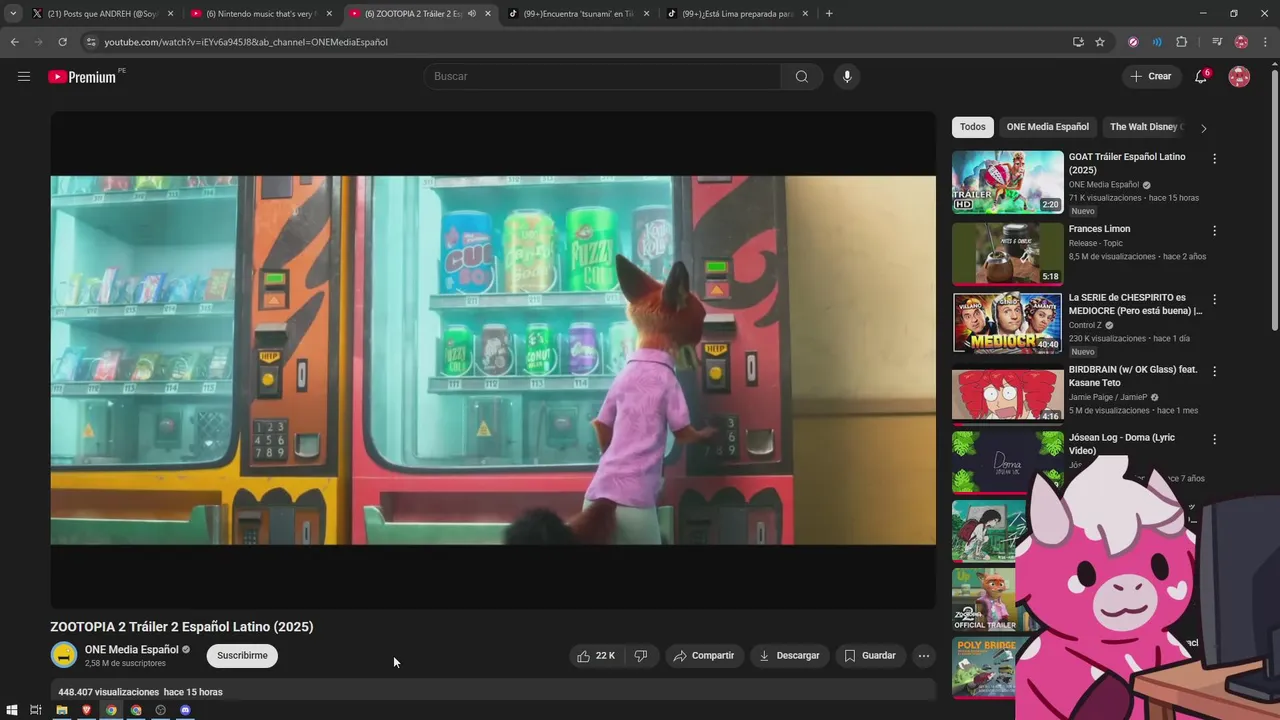Image resolution: width=1280 pixels, height=720 pixels.
Task: Select The Walt Disney filter chip
Action: coord(1145,127)
